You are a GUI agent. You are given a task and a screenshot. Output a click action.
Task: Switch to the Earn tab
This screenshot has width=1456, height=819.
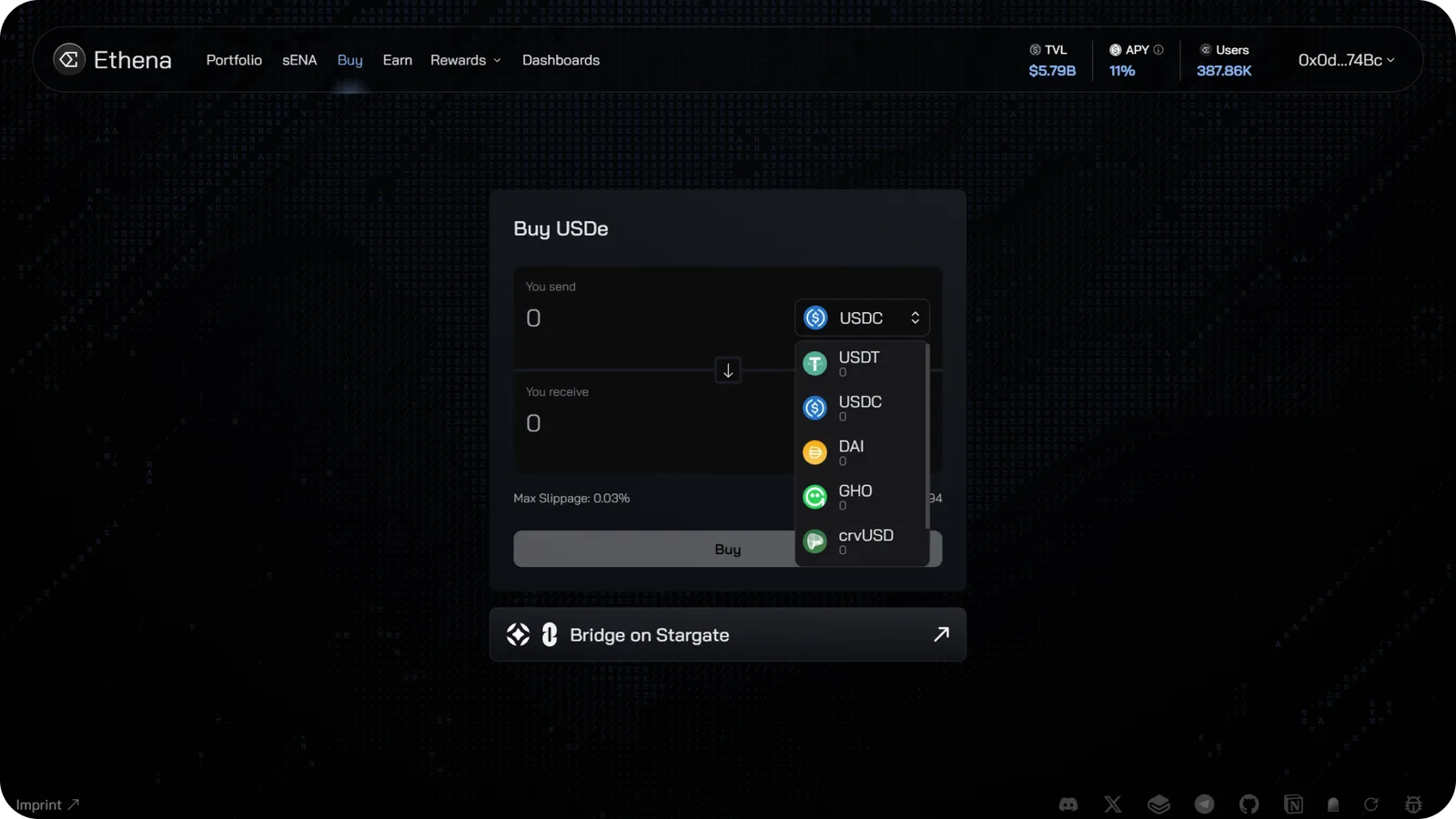click(x=398, y=60)
